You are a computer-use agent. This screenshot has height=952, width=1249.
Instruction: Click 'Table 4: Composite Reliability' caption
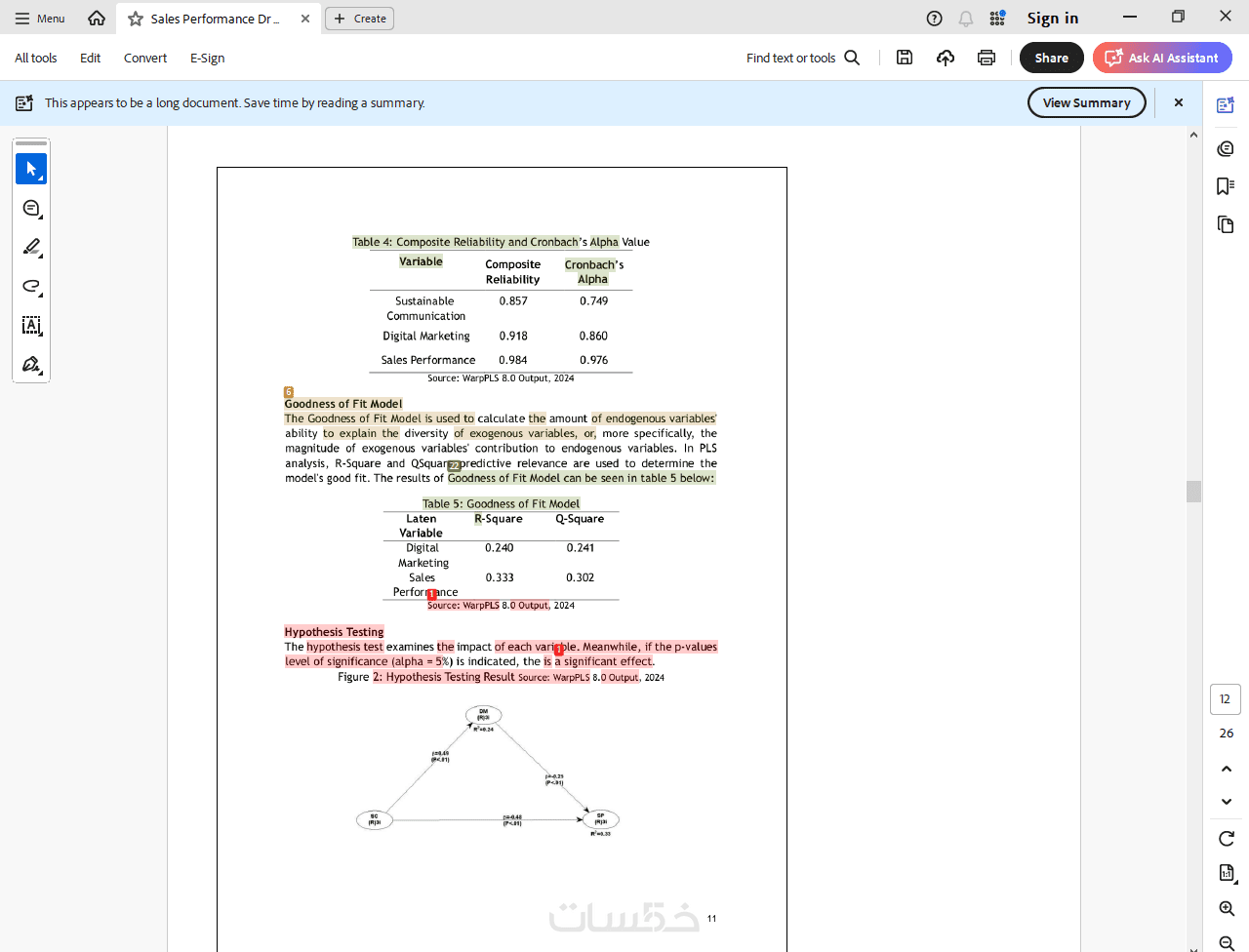pos(501,242)
